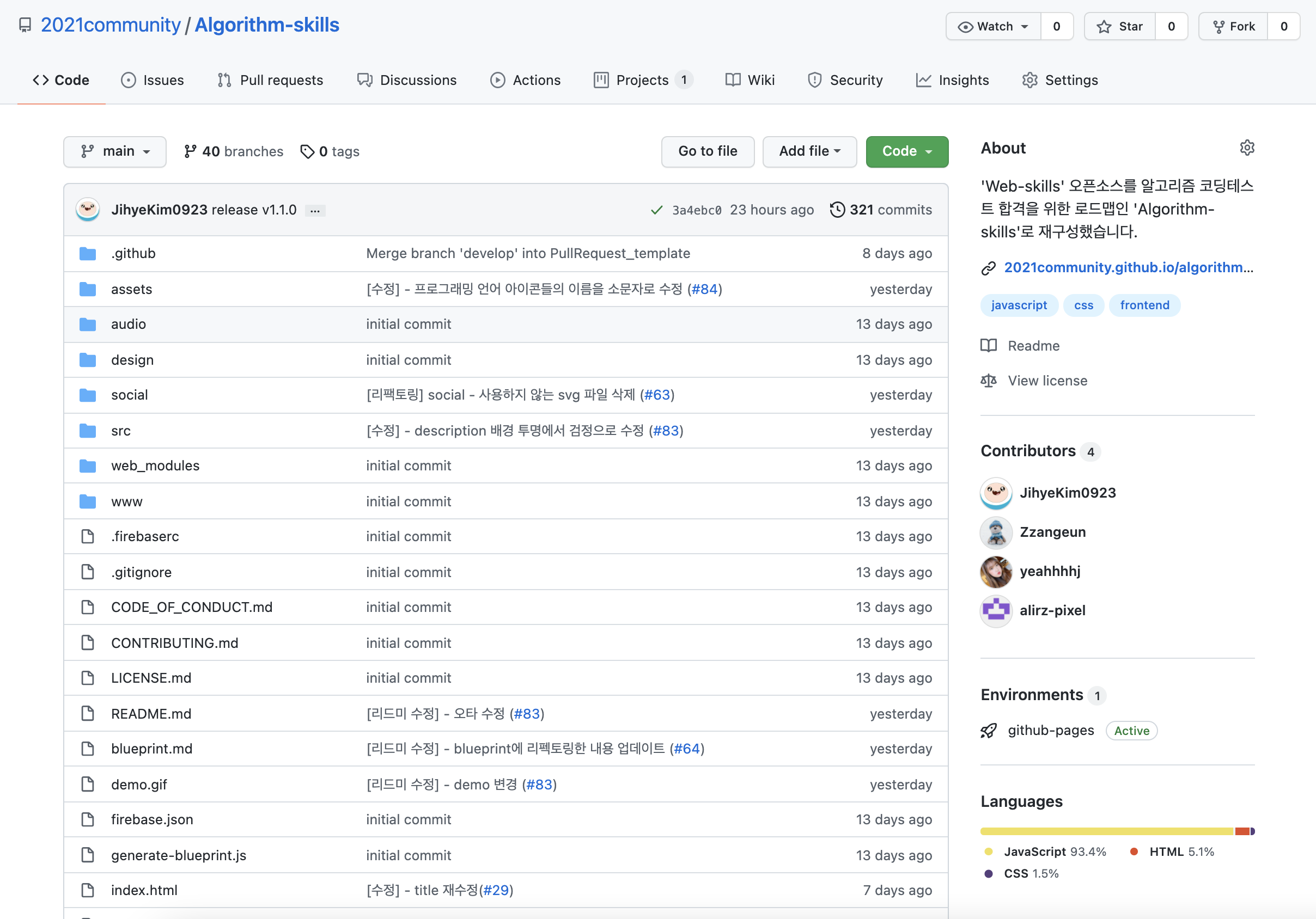1316x919 pixels.
Task: Click the alirz-pixel contributor avatar
Action: [x=996, y=611]
